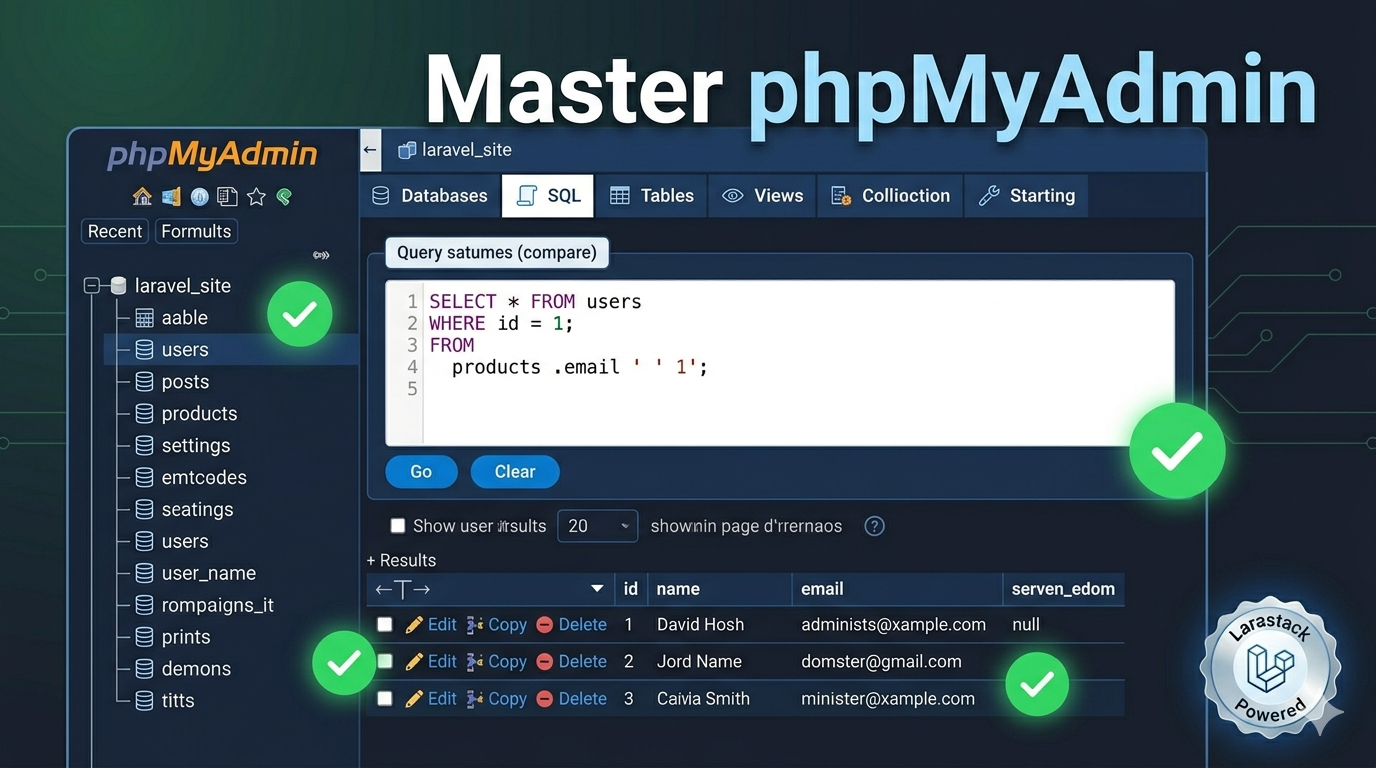This screenshot has width=1376, height=768.
Task: Click the Clear button
Action: coord(514,472)
